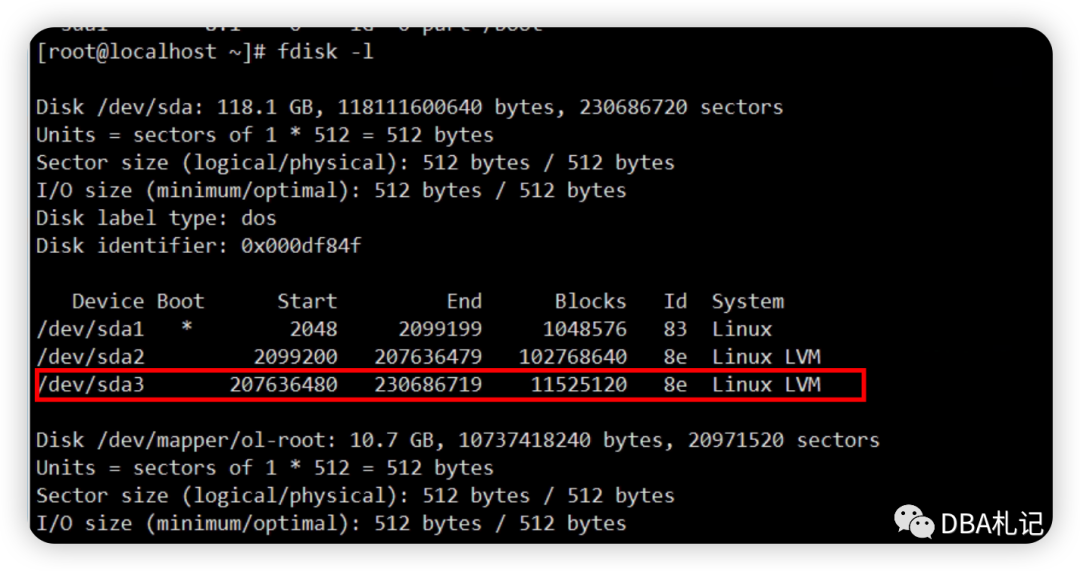The width and height of the screenshot is (1080, 571).
Task: Click the fdisk -l command text
Action: tap(325, 52)
